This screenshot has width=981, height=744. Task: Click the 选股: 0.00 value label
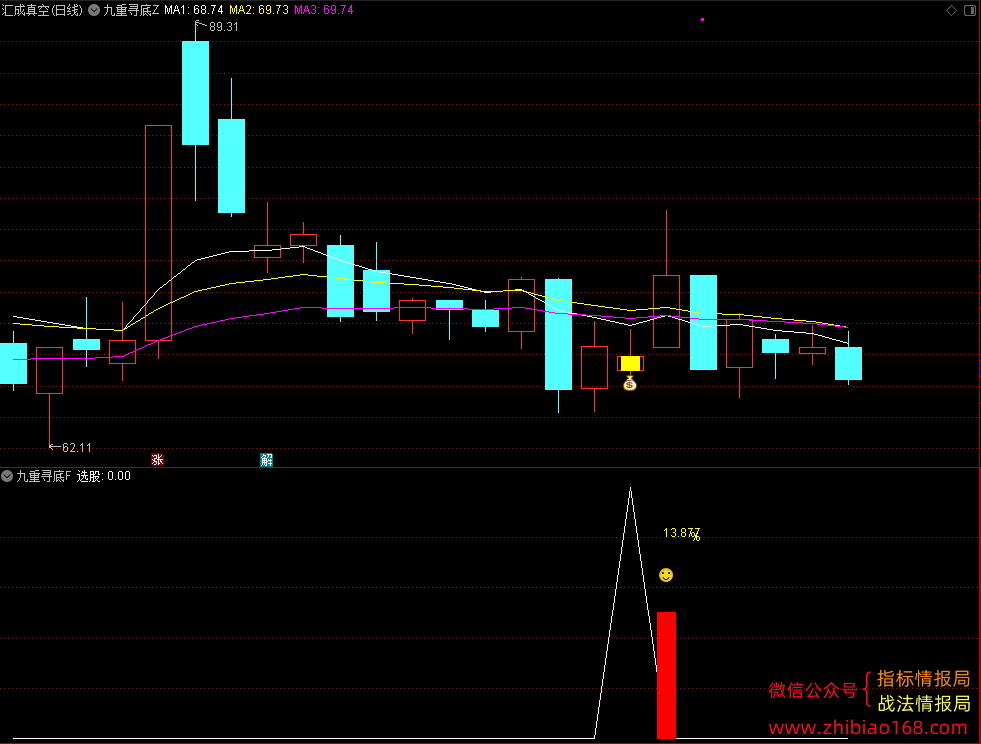104,476
